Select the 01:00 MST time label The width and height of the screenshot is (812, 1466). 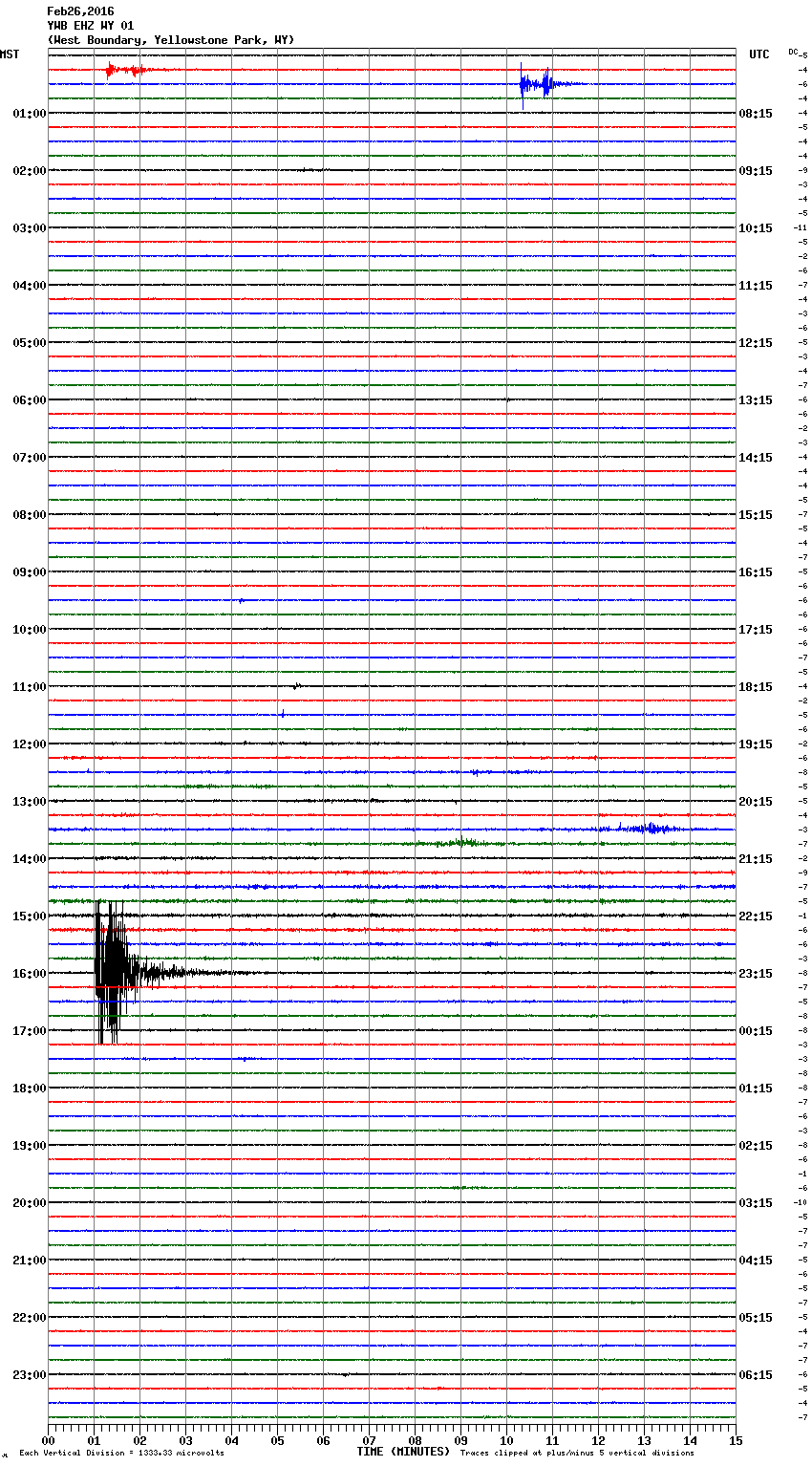click(x=30, y=114)
